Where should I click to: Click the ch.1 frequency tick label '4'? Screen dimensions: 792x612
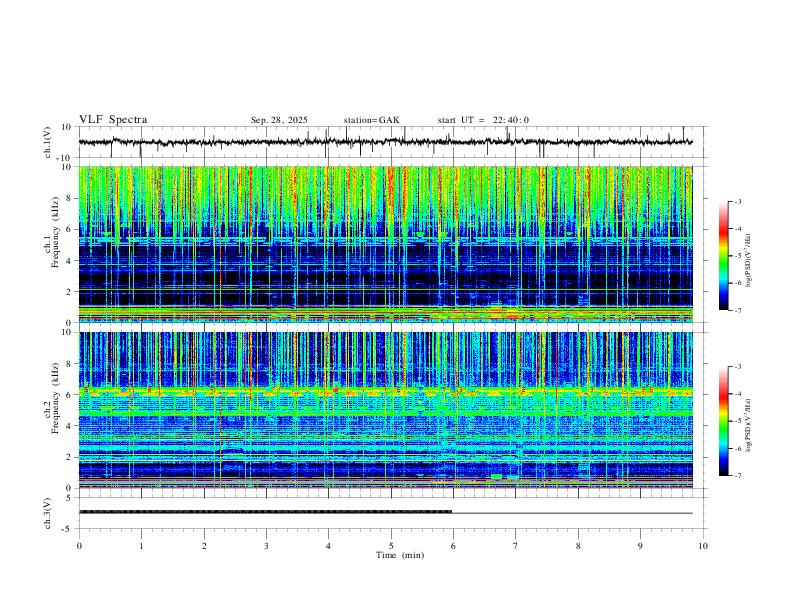(70, 260)
